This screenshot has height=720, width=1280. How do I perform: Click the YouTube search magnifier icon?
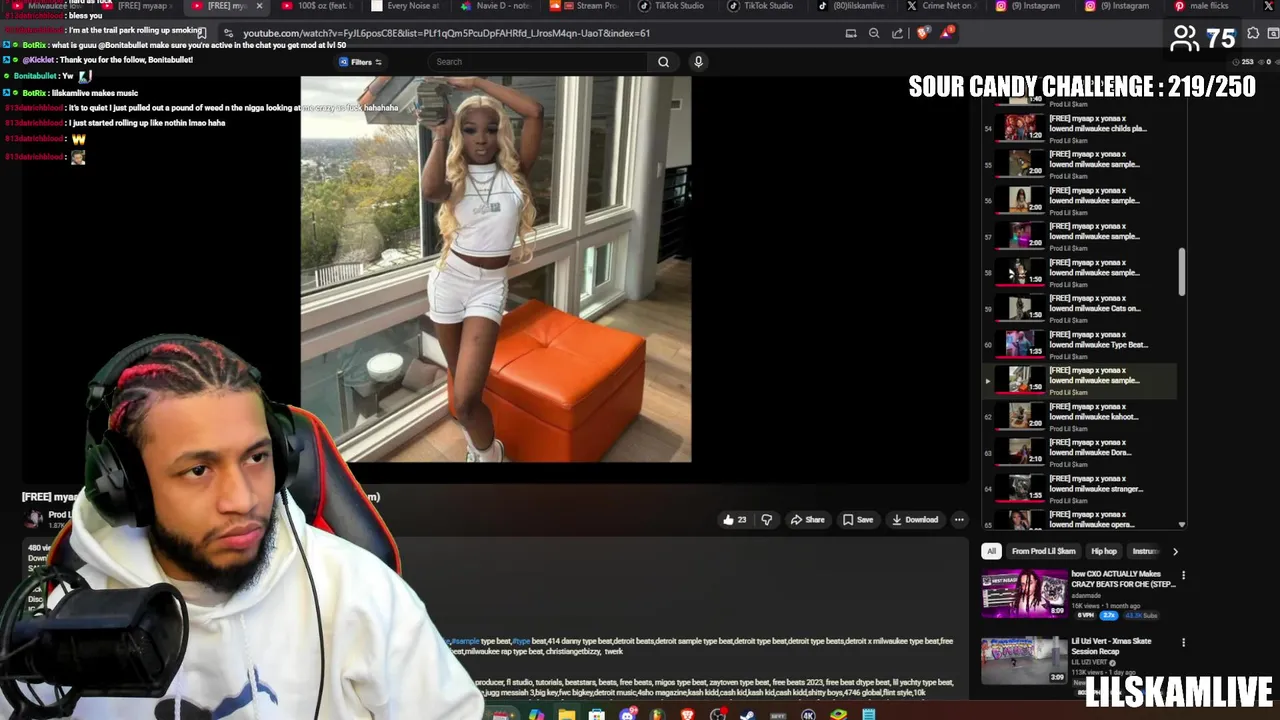663,62
